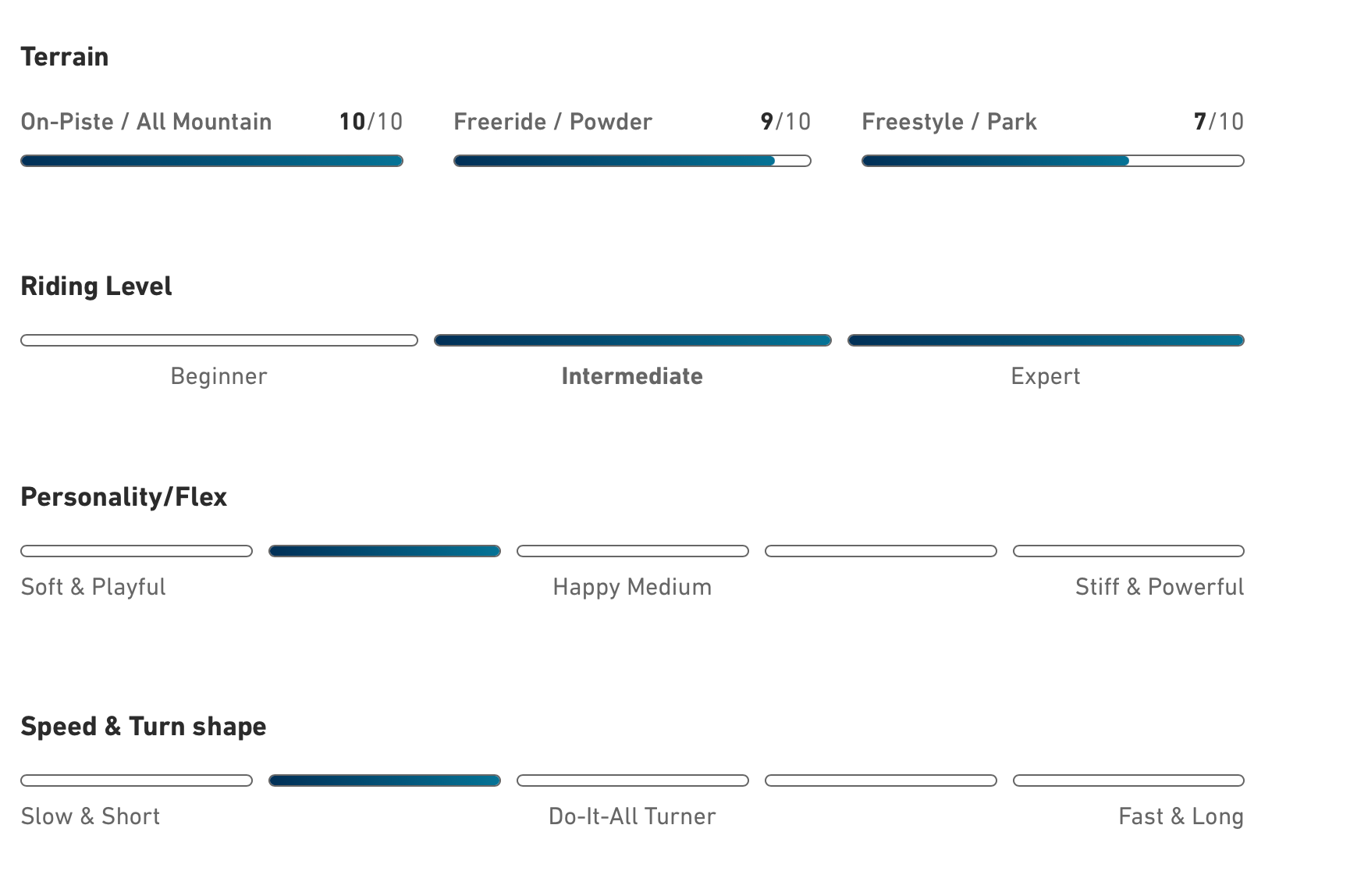1350x896 pixels.
Task: Click the Beginner label
Action: [x=218, y=376]
